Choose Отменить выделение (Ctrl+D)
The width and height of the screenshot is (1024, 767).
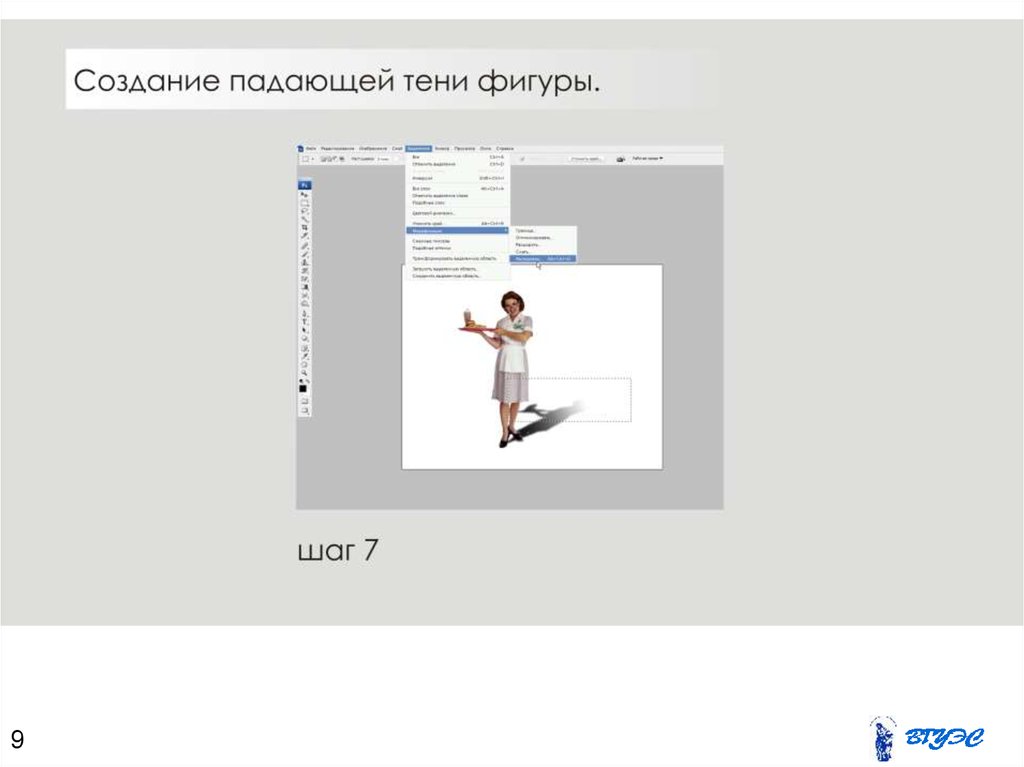[458, 164]
